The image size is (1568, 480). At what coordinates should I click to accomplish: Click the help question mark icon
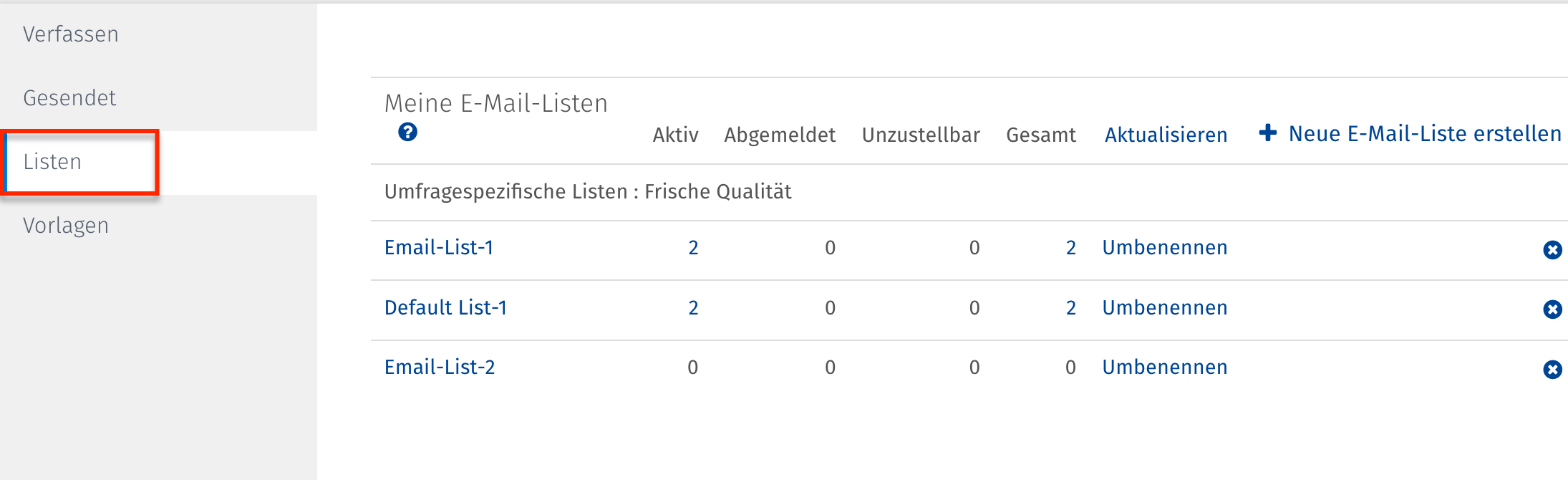pyautogui.click(x=407, y=133)
